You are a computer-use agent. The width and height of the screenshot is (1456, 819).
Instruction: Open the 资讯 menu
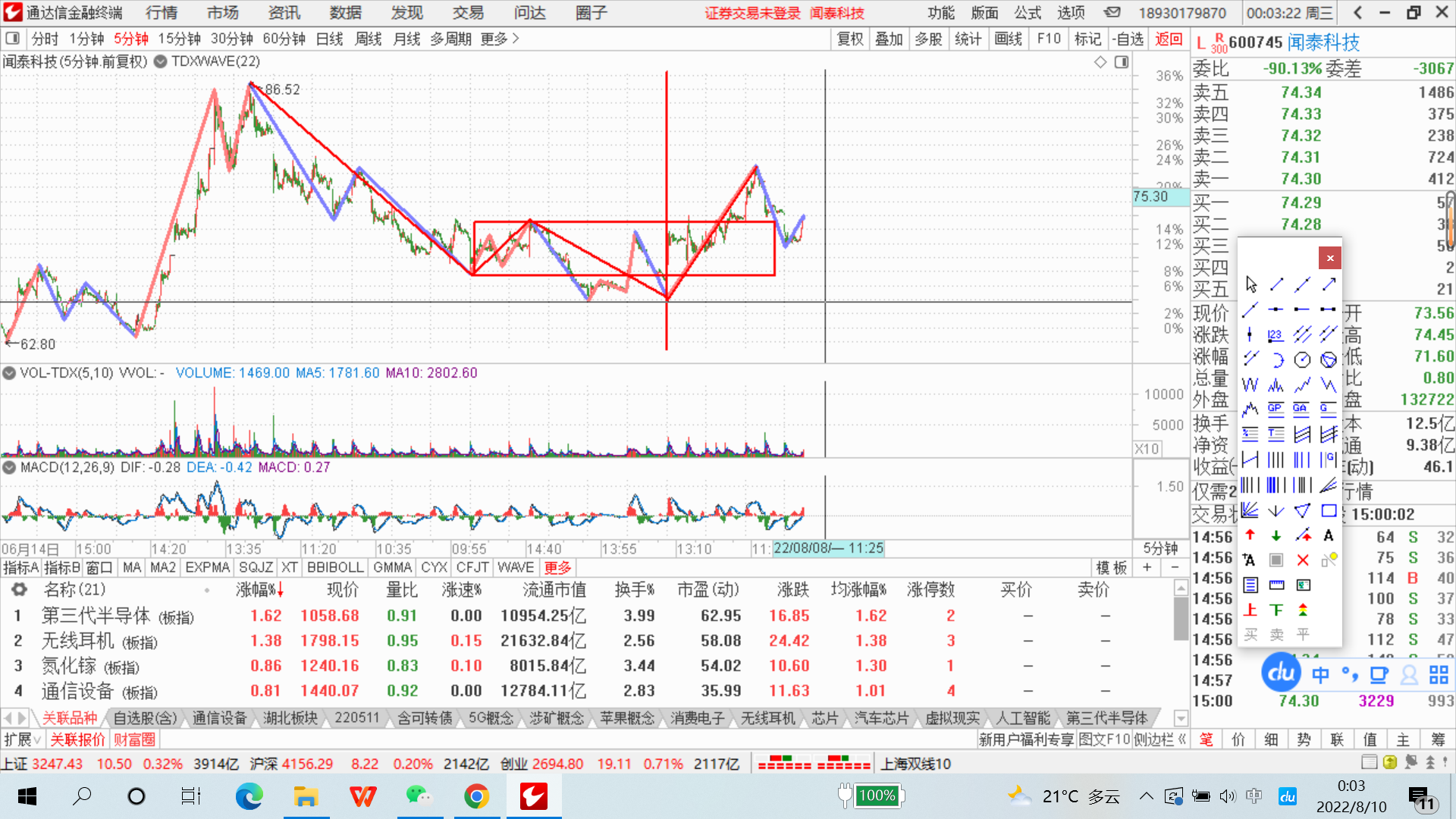[284, 13]
